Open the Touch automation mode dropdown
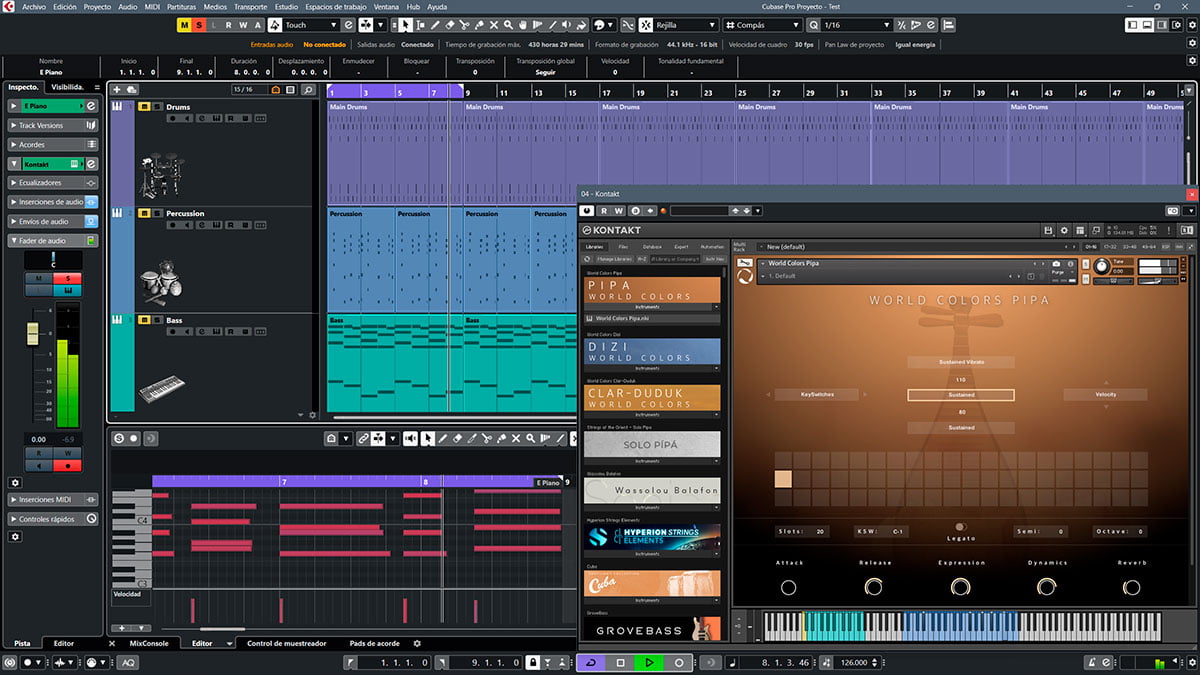This screenshot has height=675, width=1200. point(311,25)
